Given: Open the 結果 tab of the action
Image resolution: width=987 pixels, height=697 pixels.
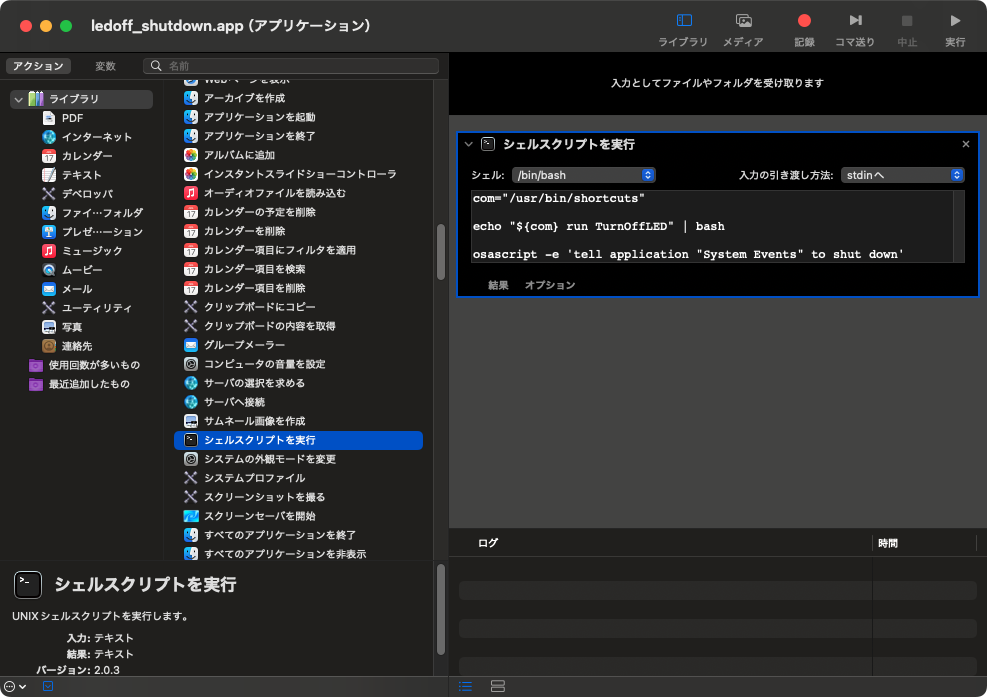Looking at the screenshot, I should coord(498,285).
